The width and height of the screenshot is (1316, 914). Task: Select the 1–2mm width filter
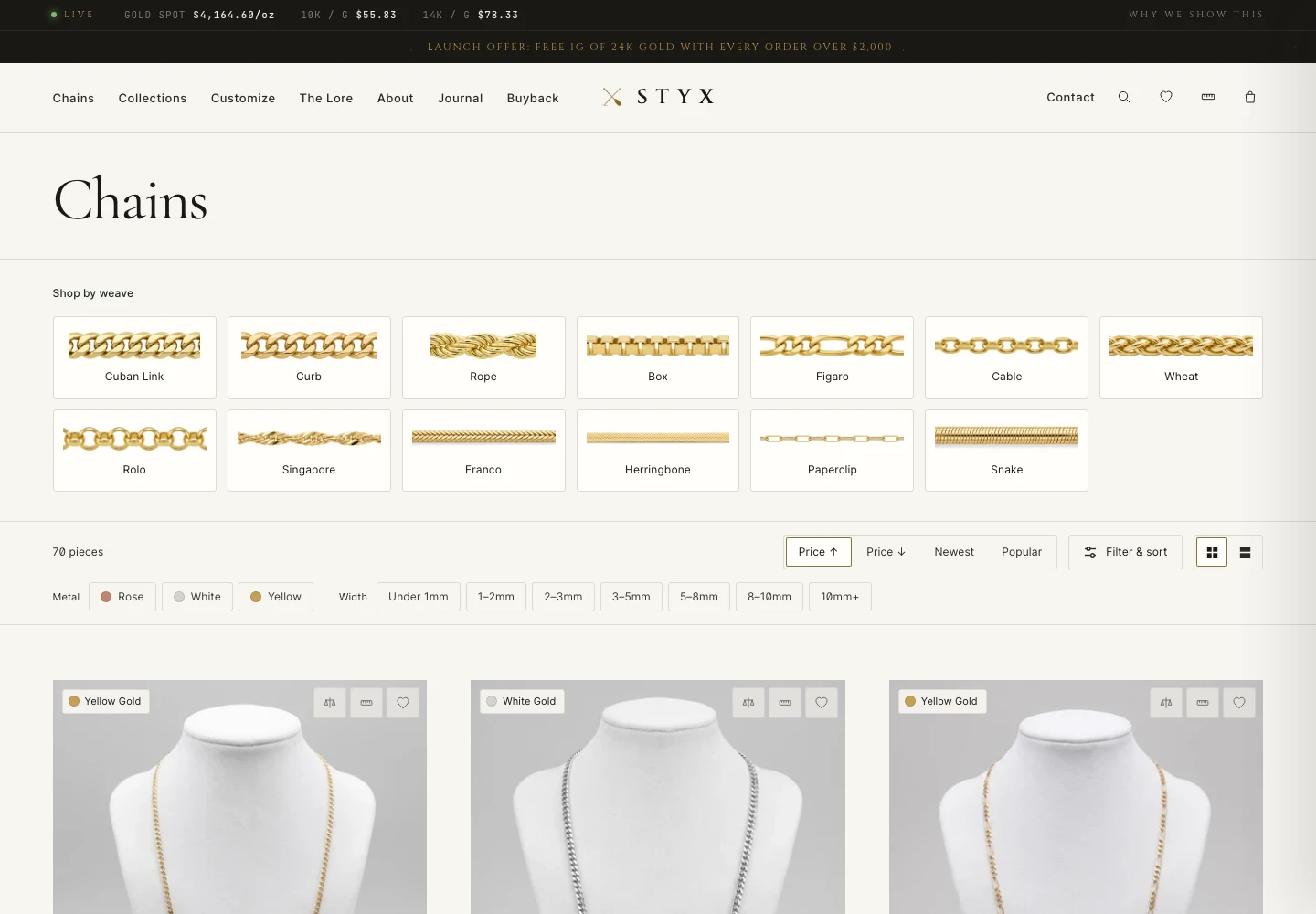[x=496, y=597]
